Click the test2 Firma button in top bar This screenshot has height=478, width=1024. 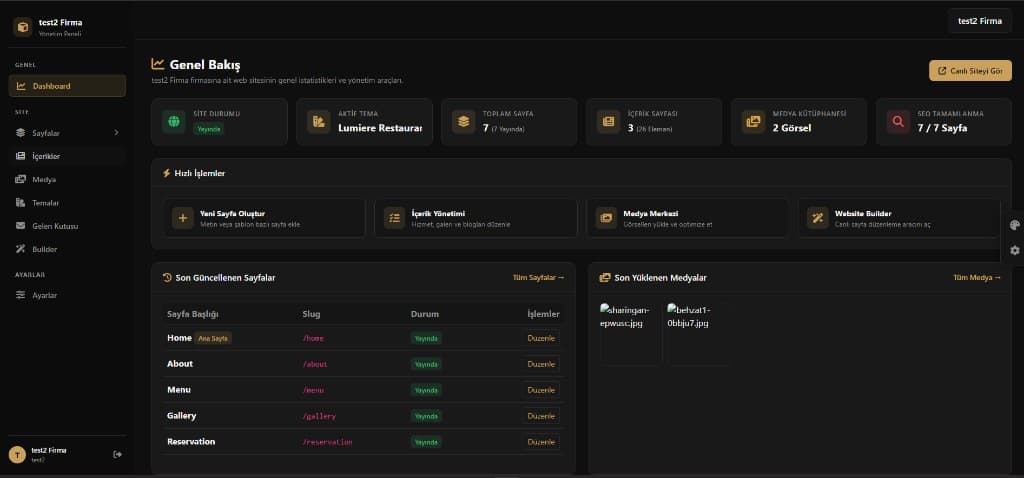click(x=980, y=21)
